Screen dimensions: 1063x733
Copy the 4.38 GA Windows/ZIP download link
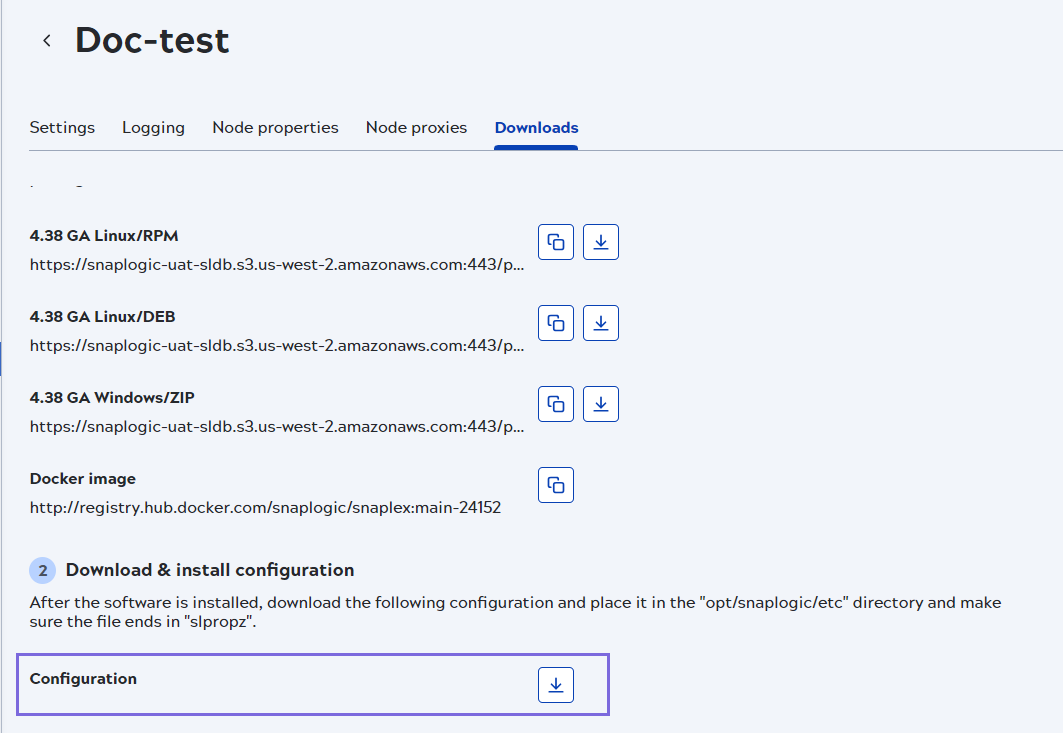tap(555, 403)
